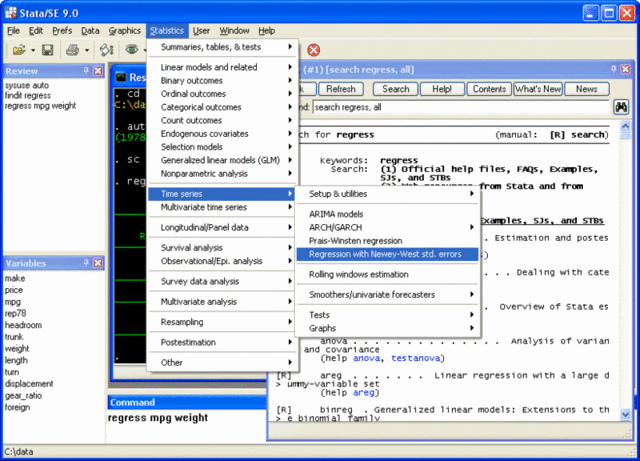
Task: Expand Categorical outcomes submenu
Action: [x=222, y=107]
